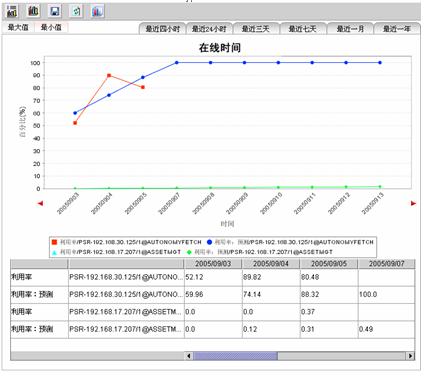Click the first row 利用率 label cell

pyautogui.click(x=39, y=277)
